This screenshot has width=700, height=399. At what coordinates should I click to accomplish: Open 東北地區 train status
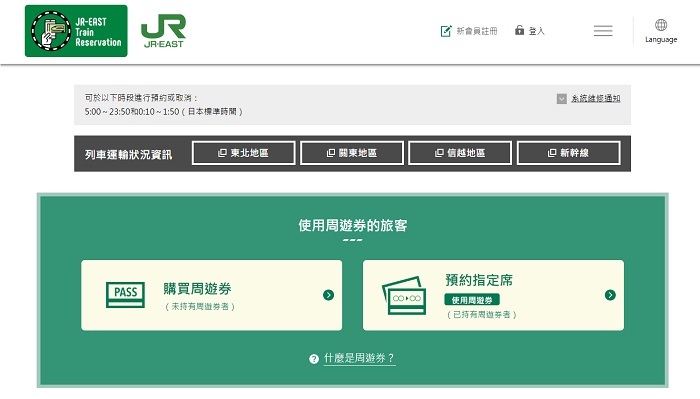point(244,153)
